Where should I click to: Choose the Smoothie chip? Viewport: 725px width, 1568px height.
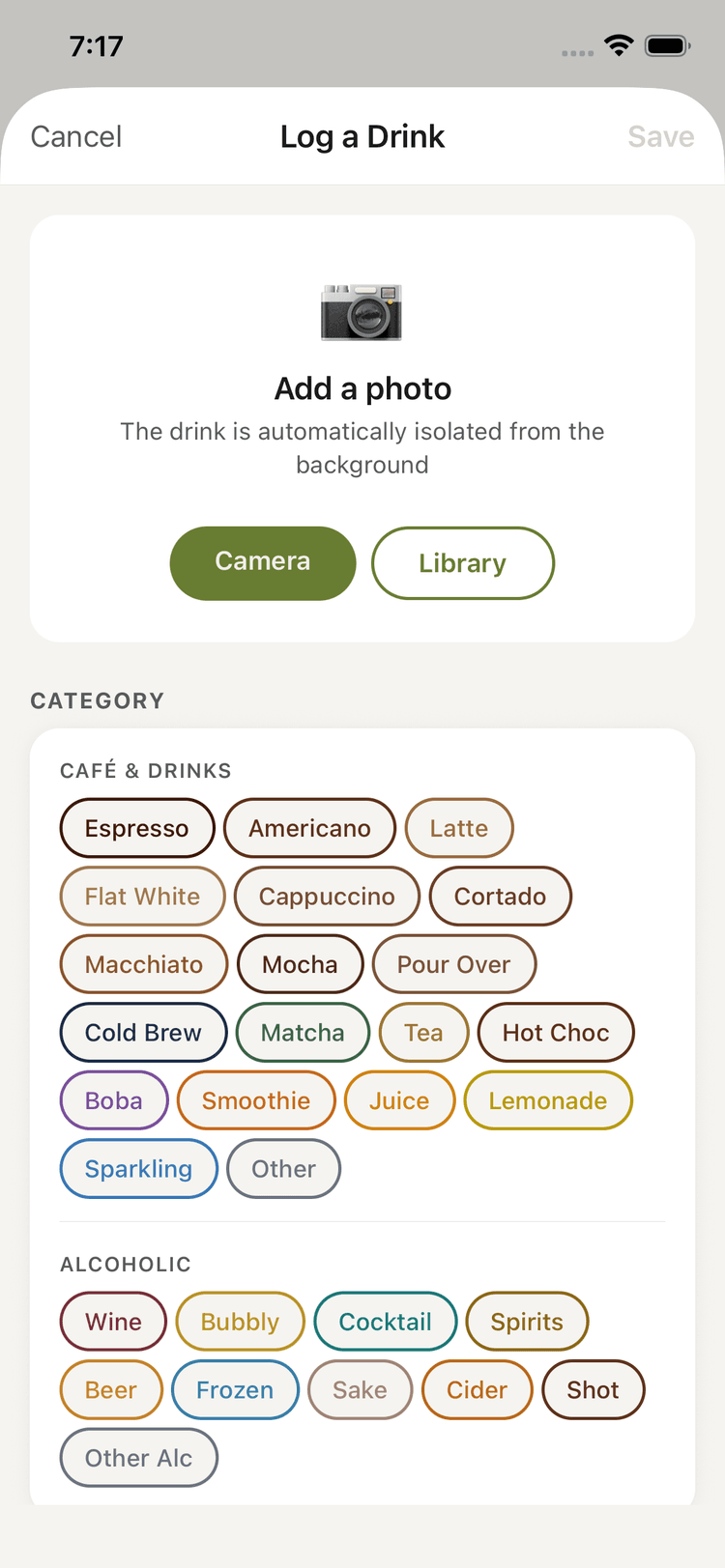click(x=256, y=1100)
